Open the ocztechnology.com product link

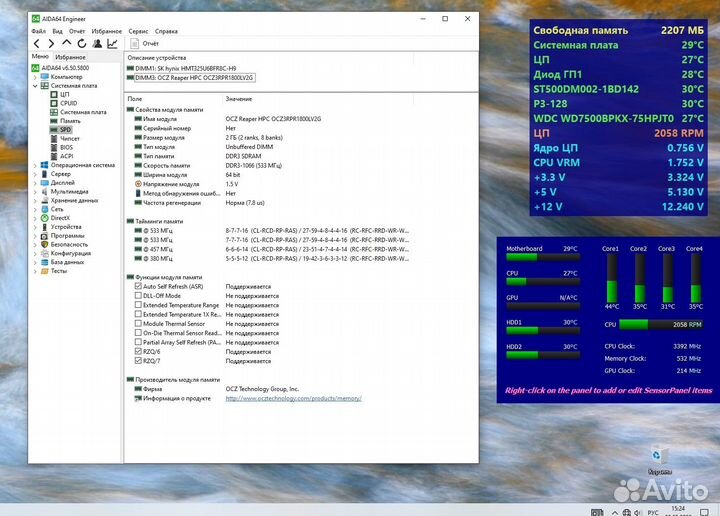293,398
